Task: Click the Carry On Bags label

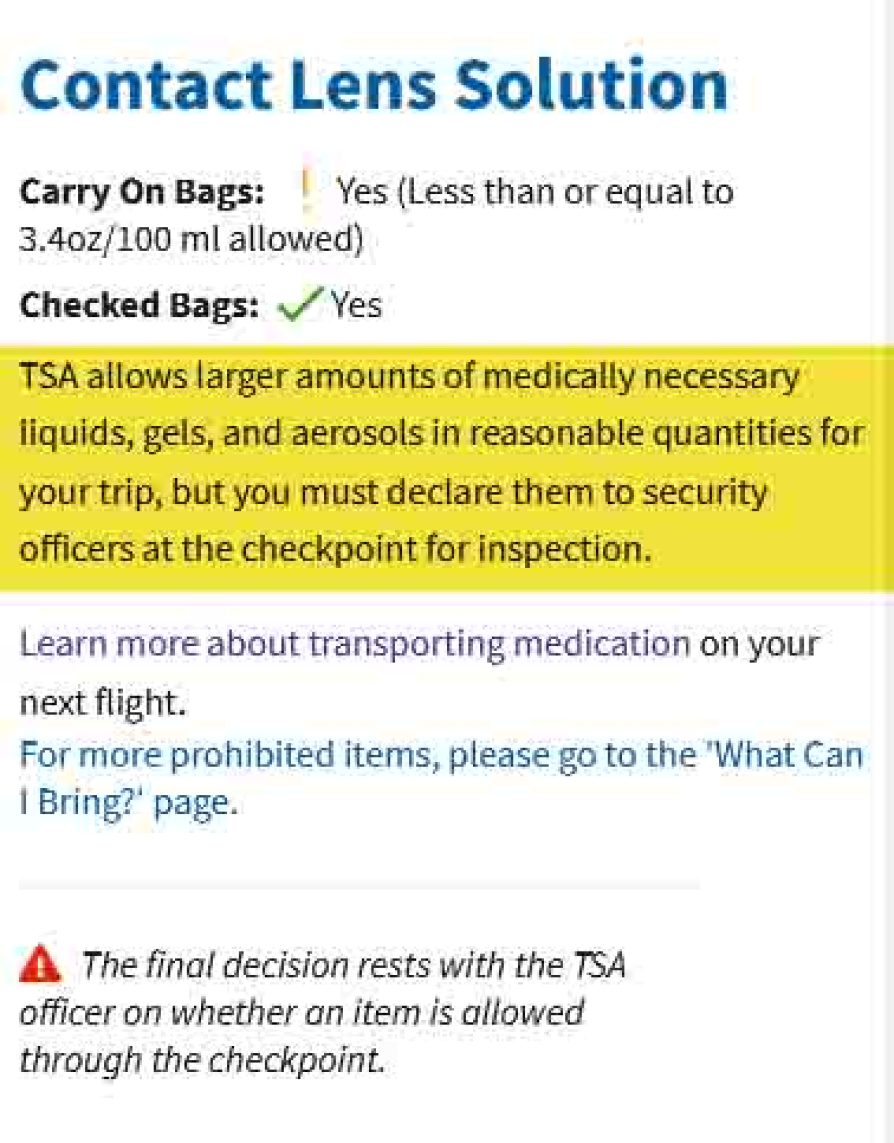Action: [x=142, y=192]
